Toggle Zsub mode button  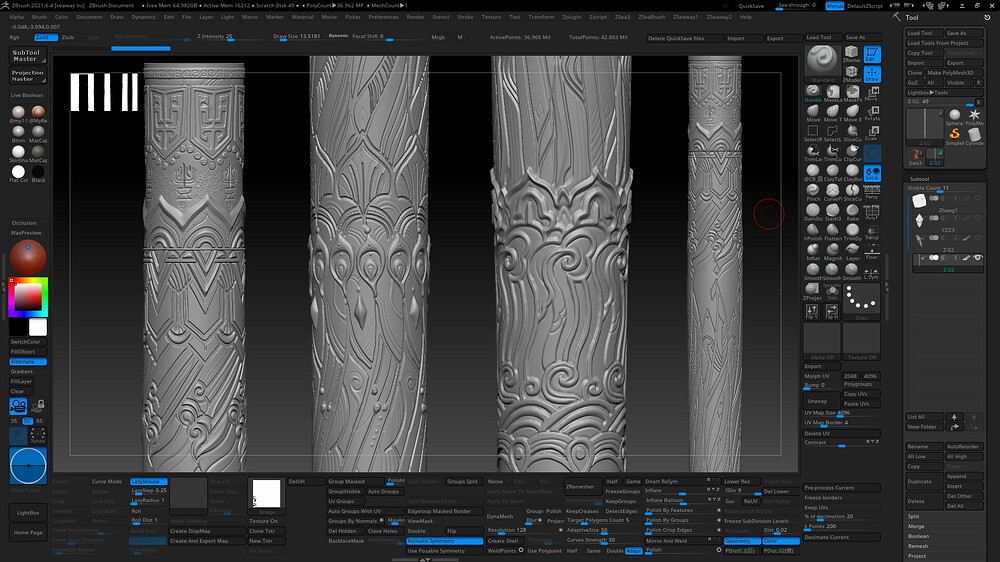click(x=68, y=38)
